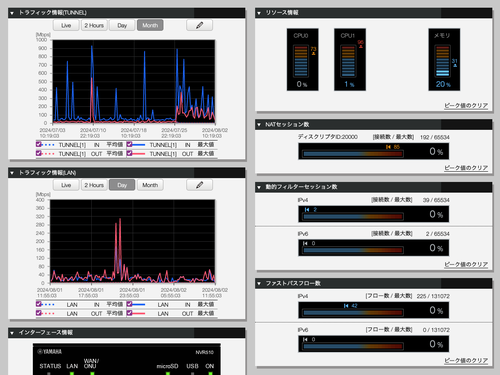The image size is (500, 375).
Task: Click the LAN traffic graph plot area
Action: click(x=132, y=241)
